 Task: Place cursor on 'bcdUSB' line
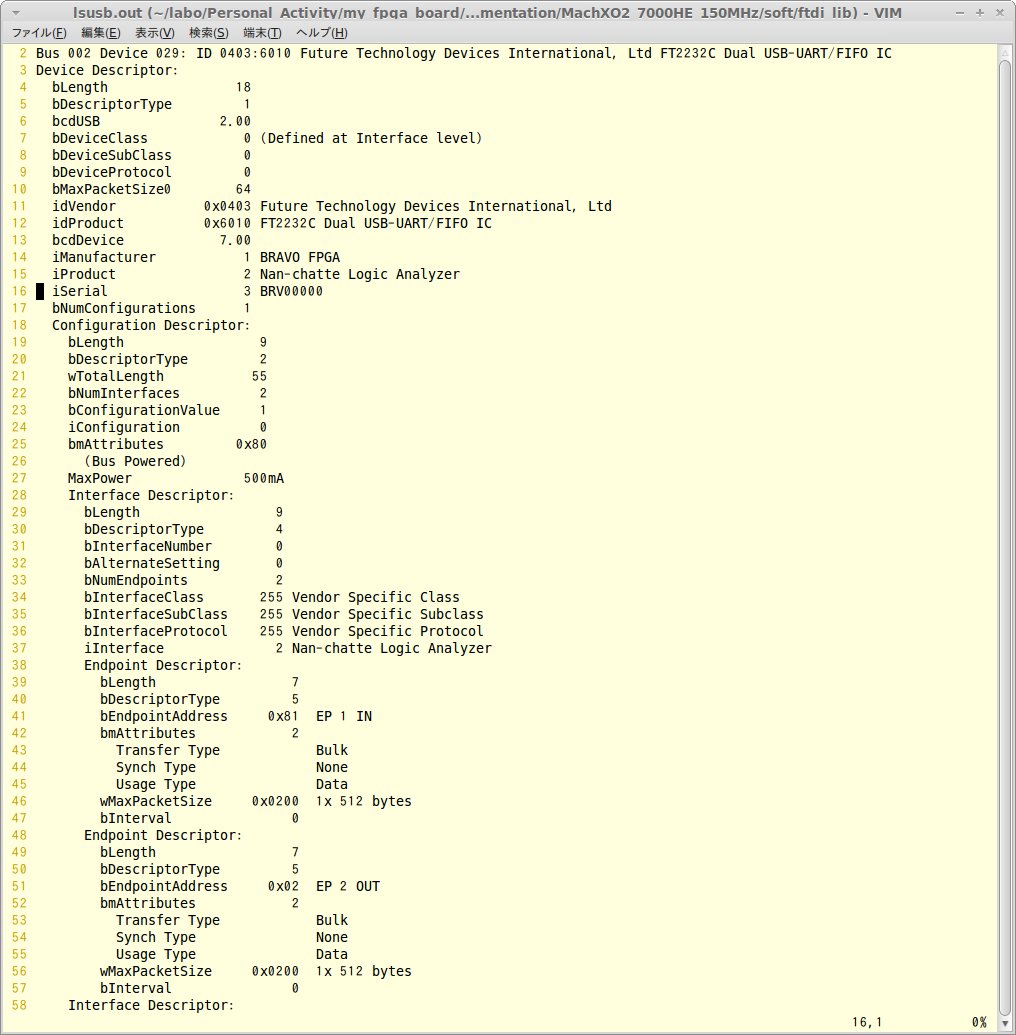coord(77,121)
